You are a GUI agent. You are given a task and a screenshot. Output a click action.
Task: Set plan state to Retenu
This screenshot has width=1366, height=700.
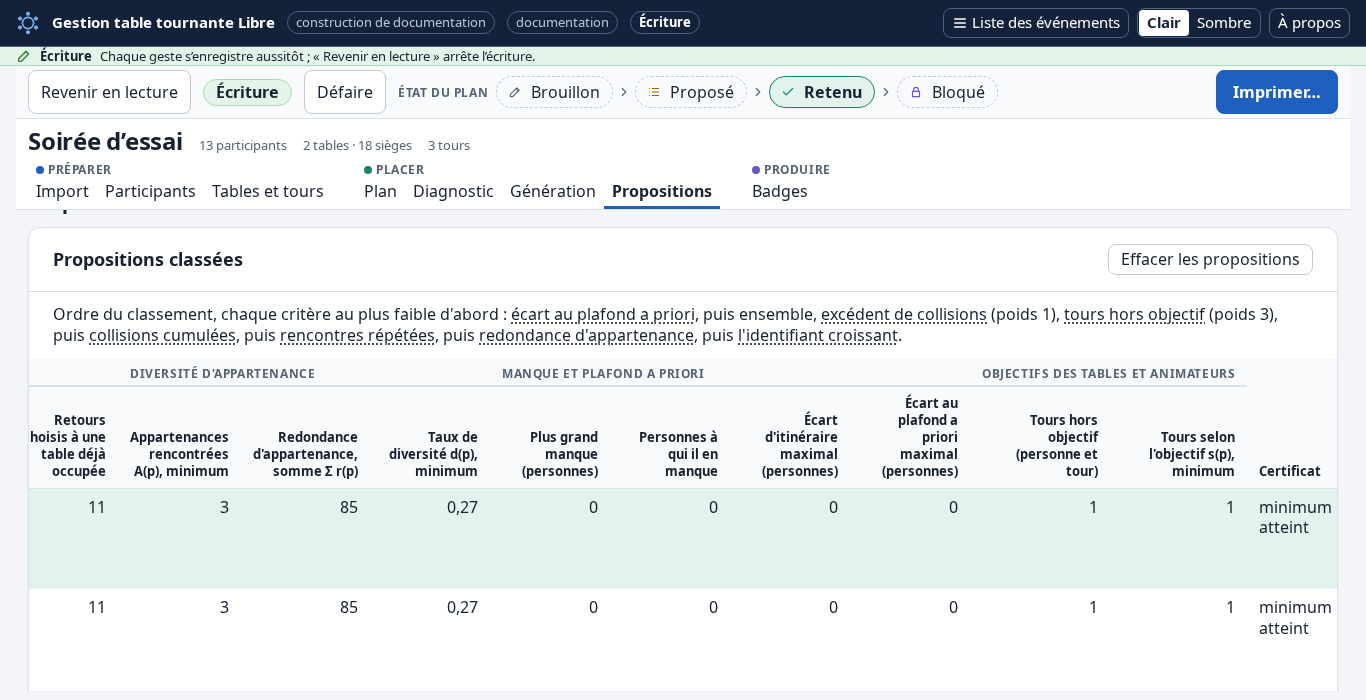[822, 92]
